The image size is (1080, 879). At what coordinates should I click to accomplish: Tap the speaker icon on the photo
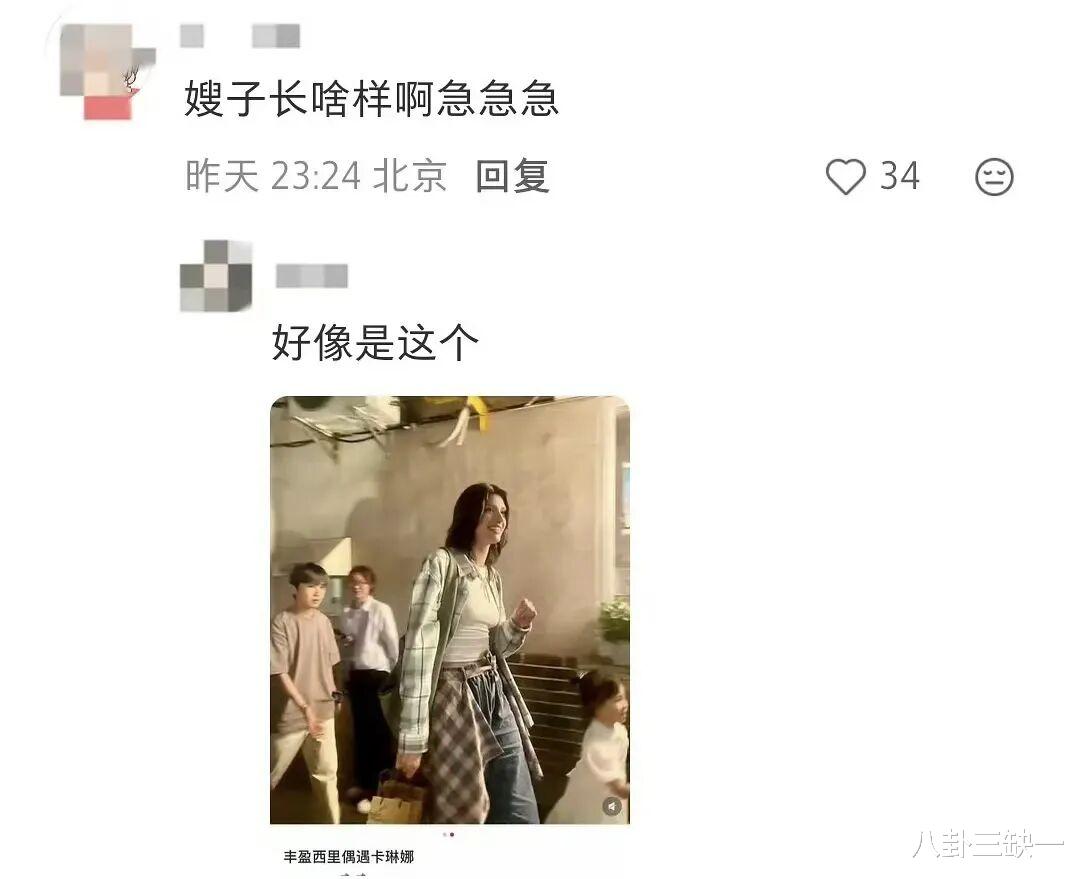(612, 806)
